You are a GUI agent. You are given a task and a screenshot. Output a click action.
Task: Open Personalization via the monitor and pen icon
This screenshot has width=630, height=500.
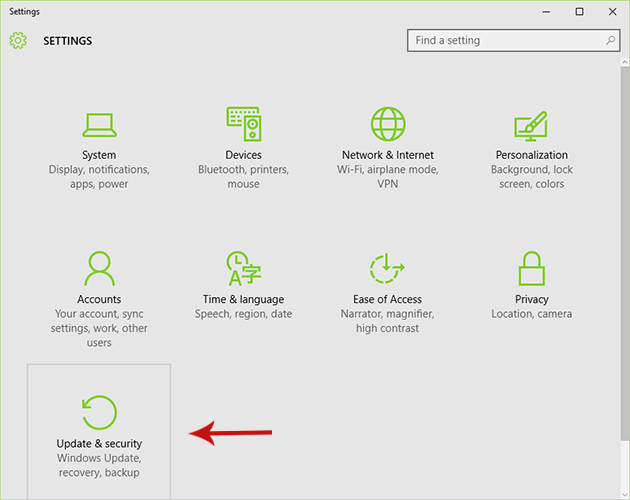[531, 125]
